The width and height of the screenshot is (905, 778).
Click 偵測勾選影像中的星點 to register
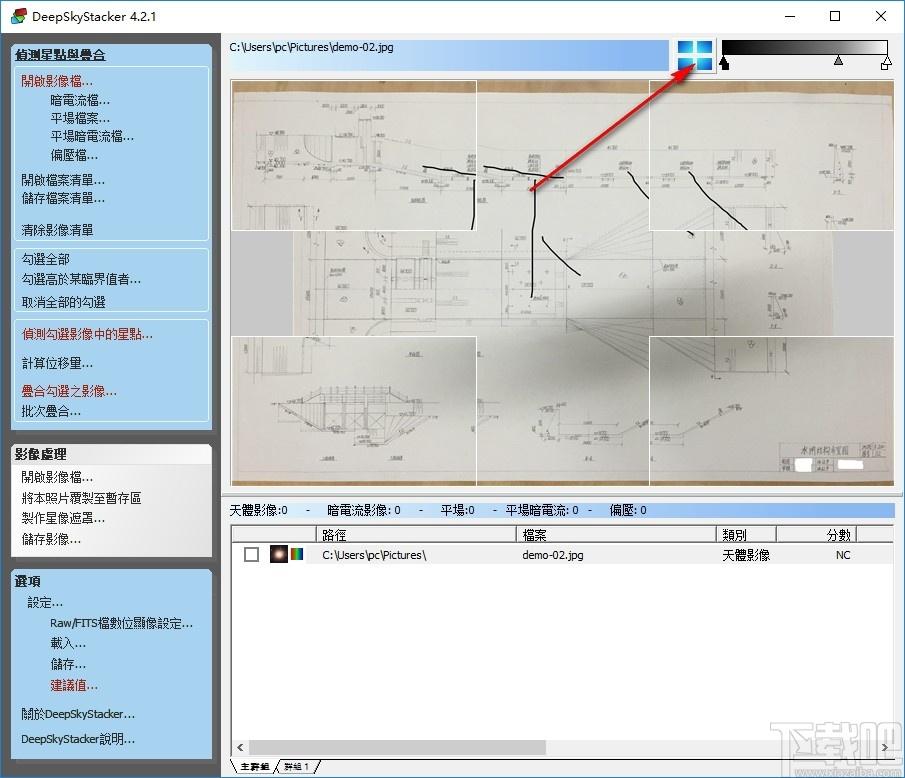click(x=87, y=334)
